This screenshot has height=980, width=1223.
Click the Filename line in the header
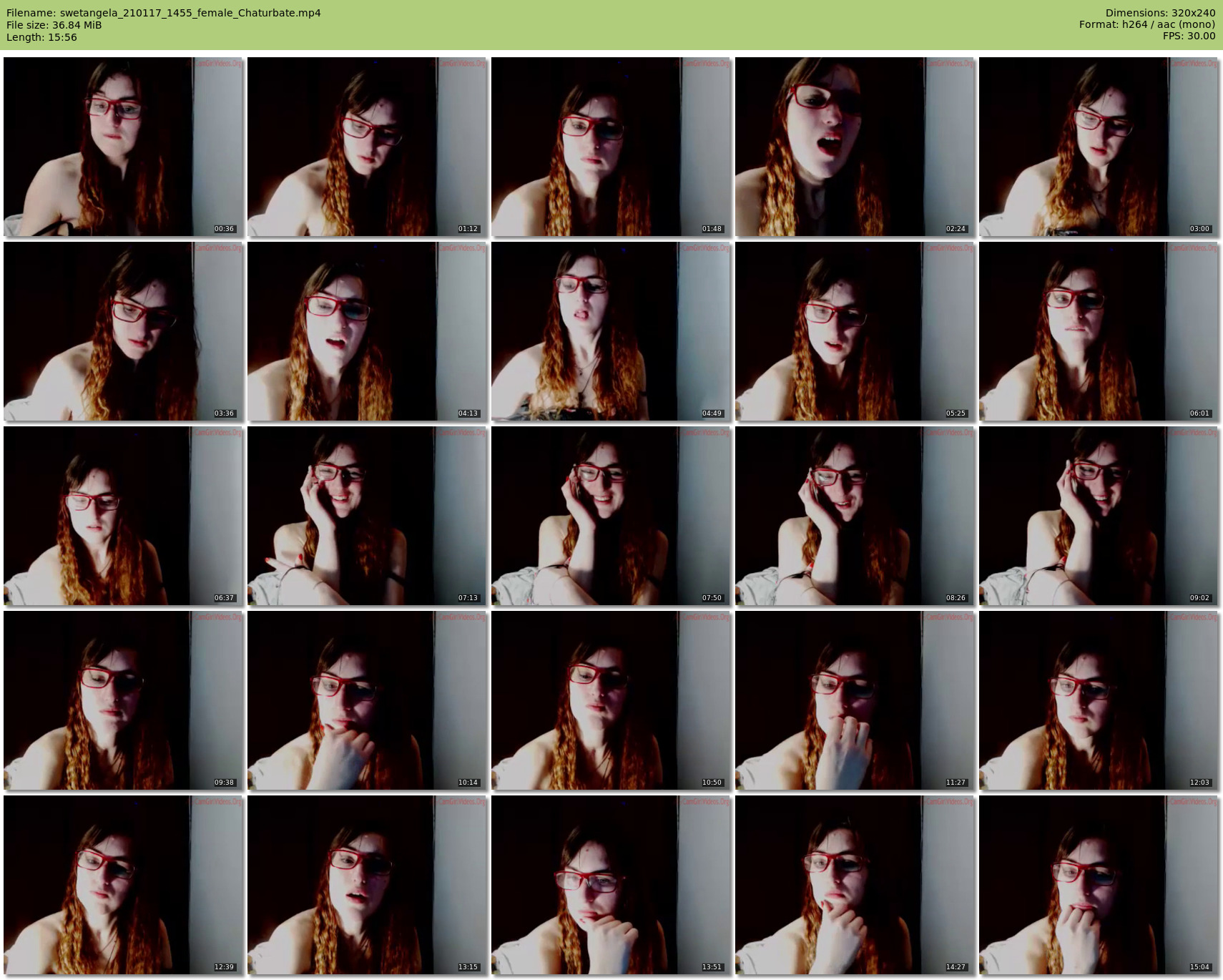click(164, 13)
